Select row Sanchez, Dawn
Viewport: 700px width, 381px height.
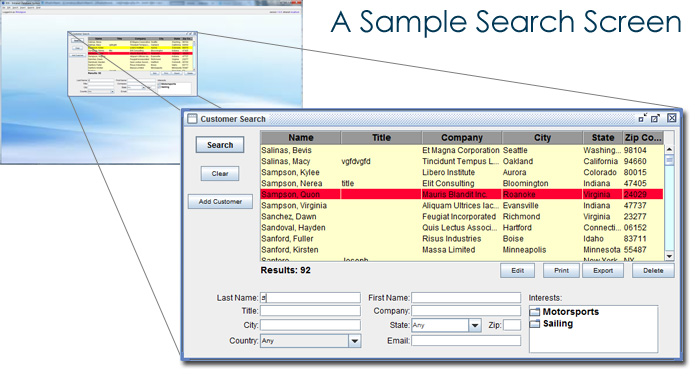coord(462,217)
